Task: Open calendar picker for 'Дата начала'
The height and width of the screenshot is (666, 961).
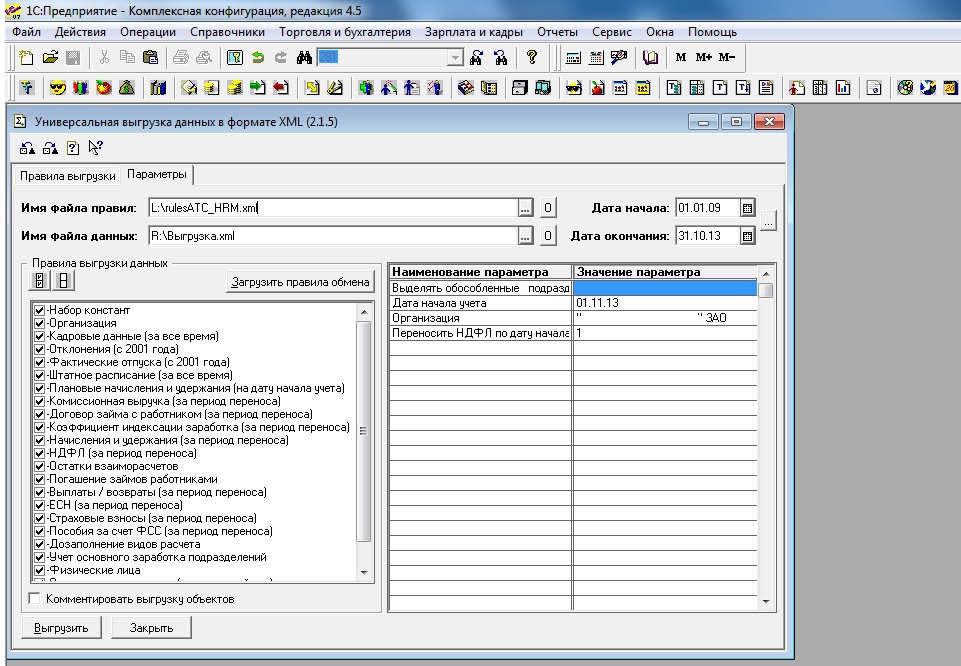Action: coord(747,208)
